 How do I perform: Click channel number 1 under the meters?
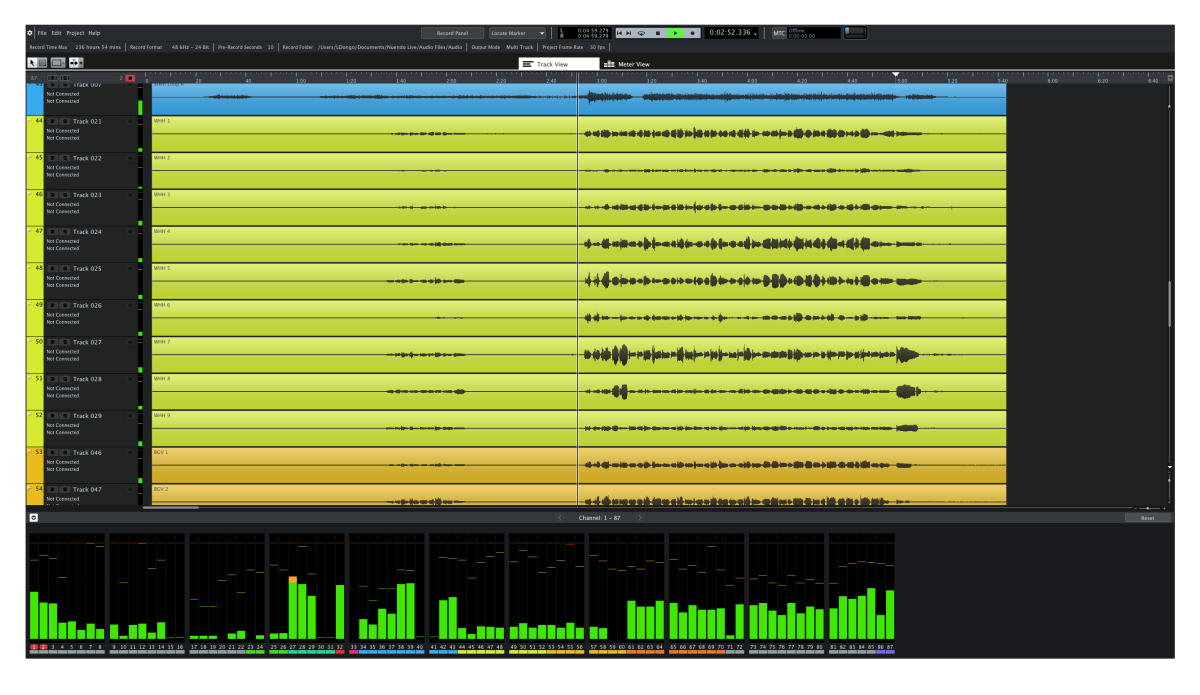click(34, 648)
